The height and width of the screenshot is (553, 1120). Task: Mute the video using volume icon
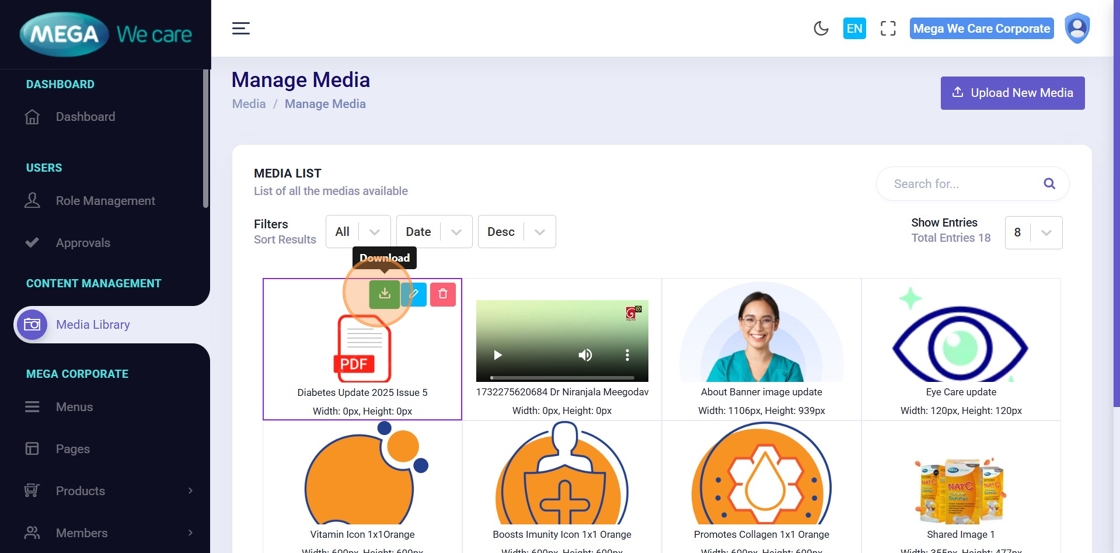[585, 355]
